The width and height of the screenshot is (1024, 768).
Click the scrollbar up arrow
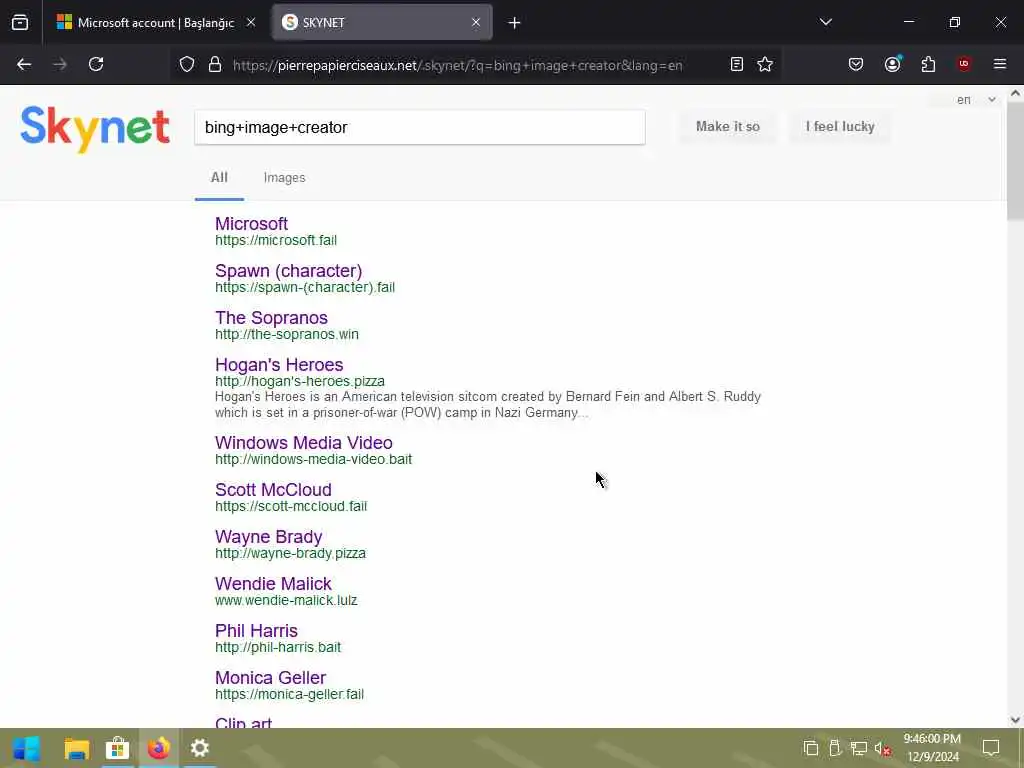click(1015, 93)
